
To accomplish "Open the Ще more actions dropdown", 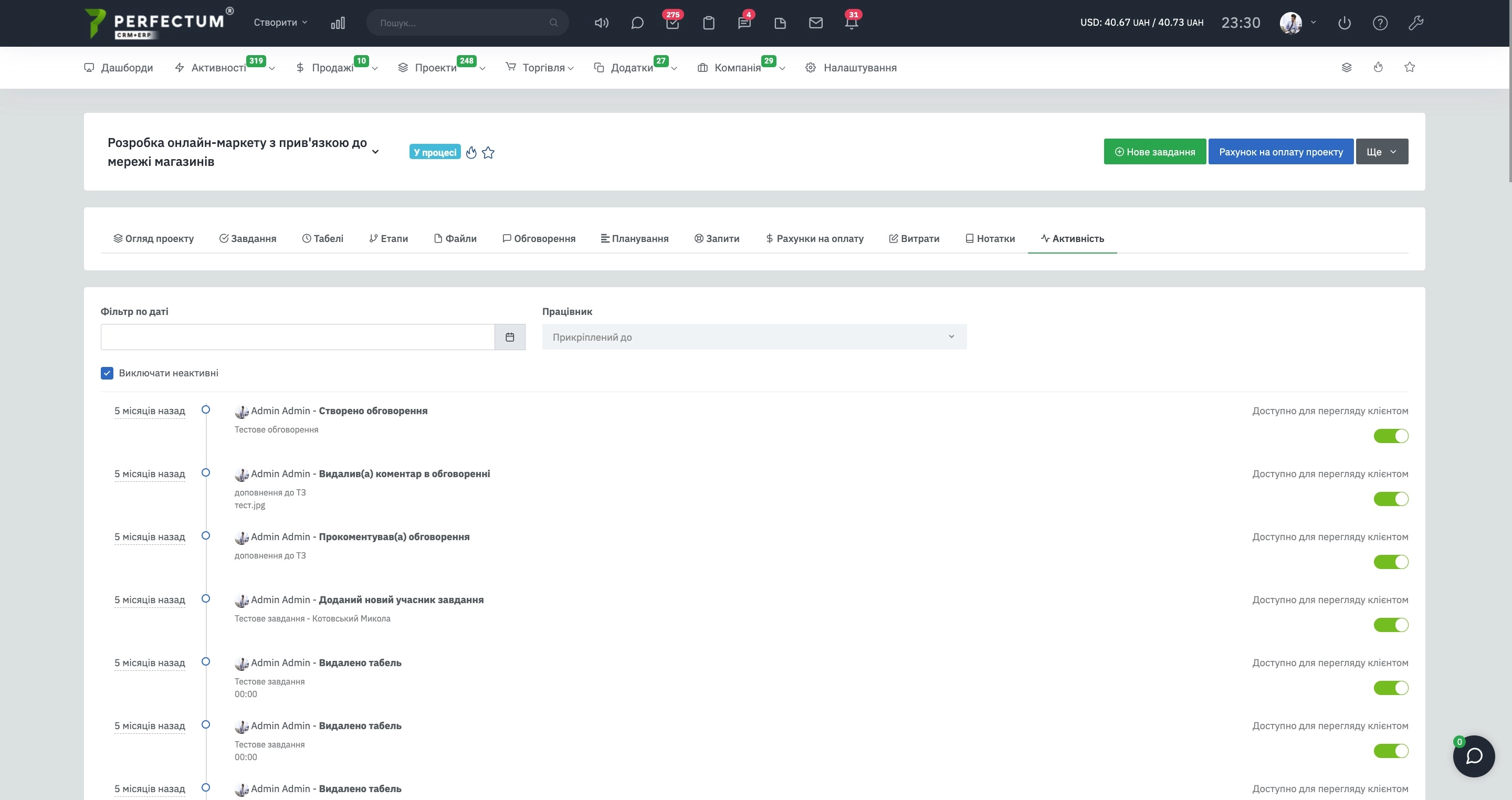I will coord(1382,151).
